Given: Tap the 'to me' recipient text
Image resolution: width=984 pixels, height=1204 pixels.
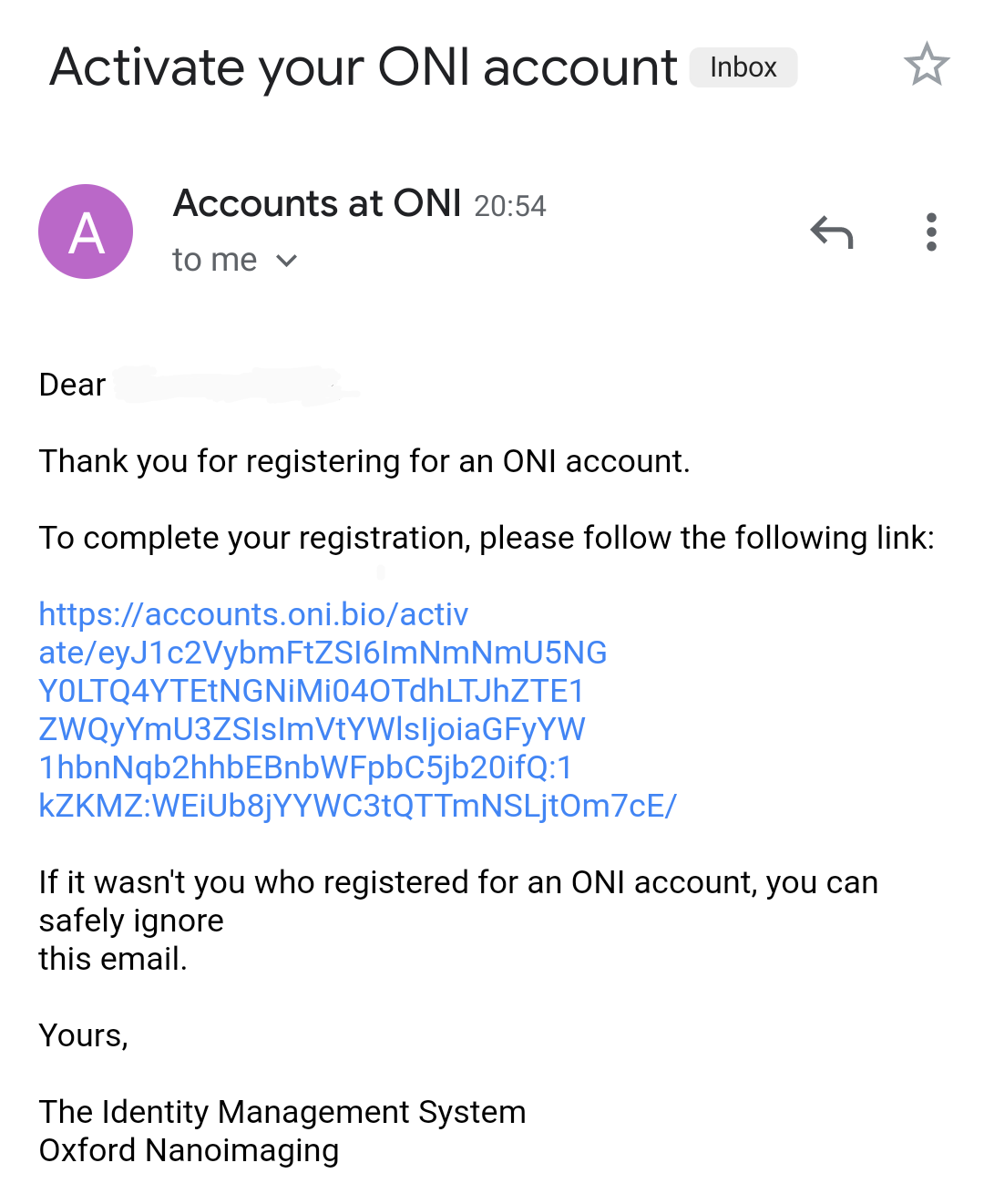Looking at the screenshot, I should coord(215,261).
